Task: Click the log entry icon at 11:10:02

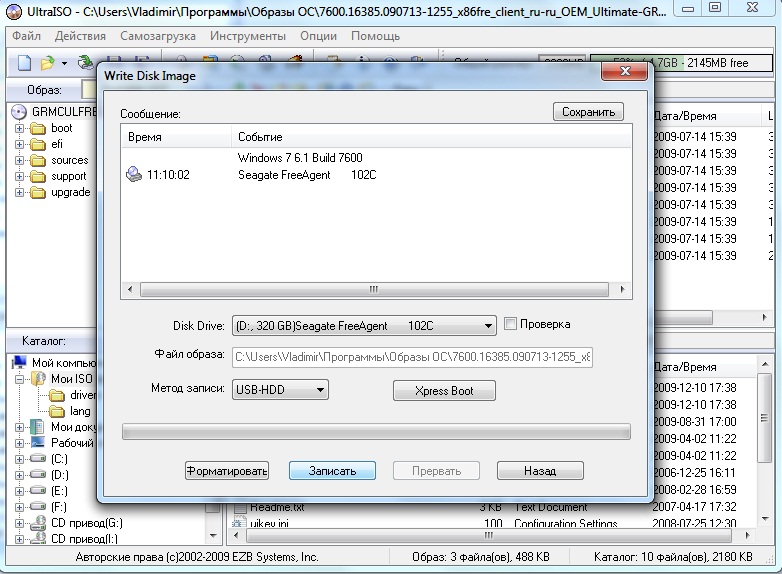Action: pyautogui.click(x=134, y=174)
